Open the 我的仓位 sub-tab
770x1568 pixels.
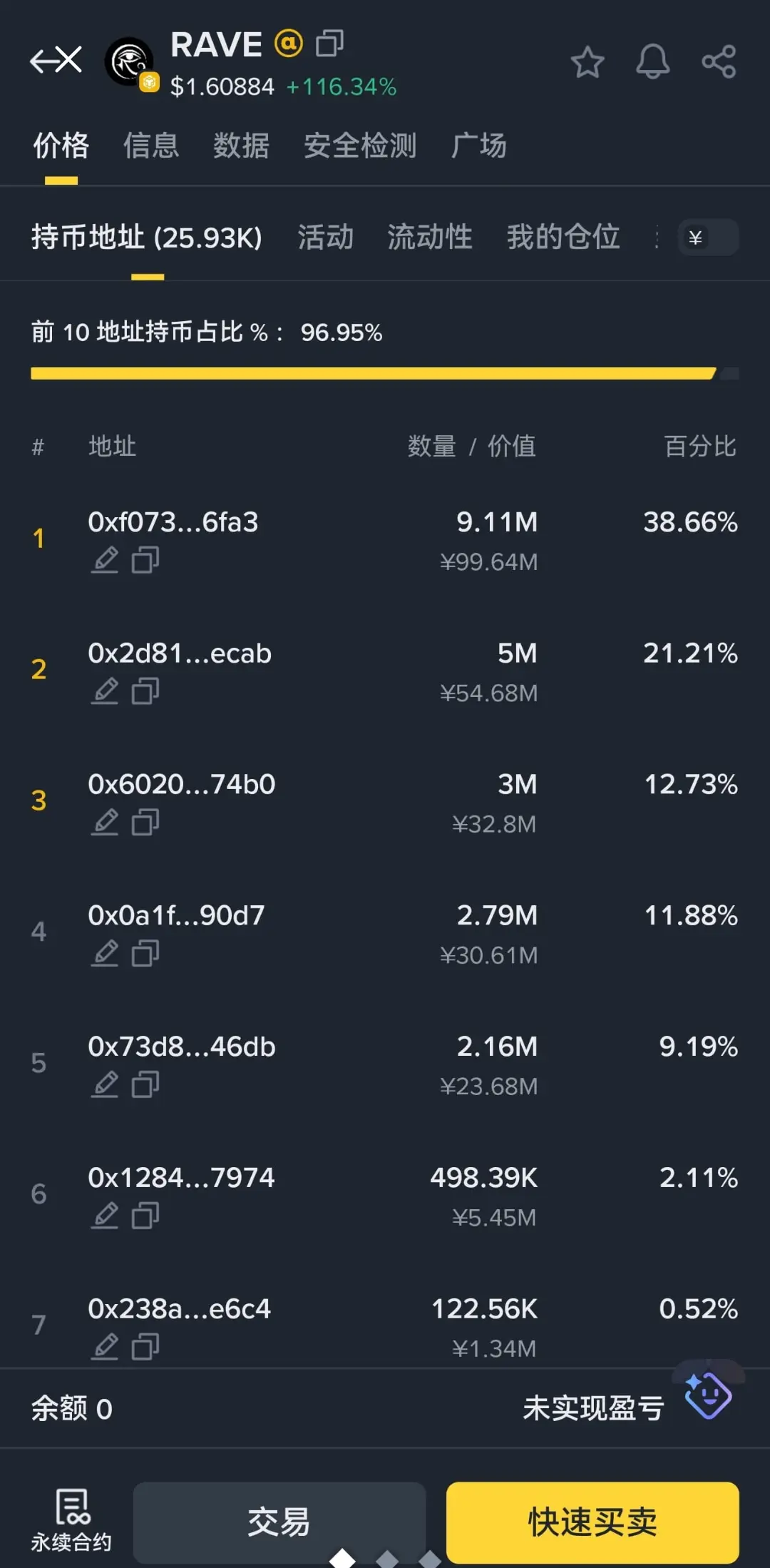click(x=563, y=237)
